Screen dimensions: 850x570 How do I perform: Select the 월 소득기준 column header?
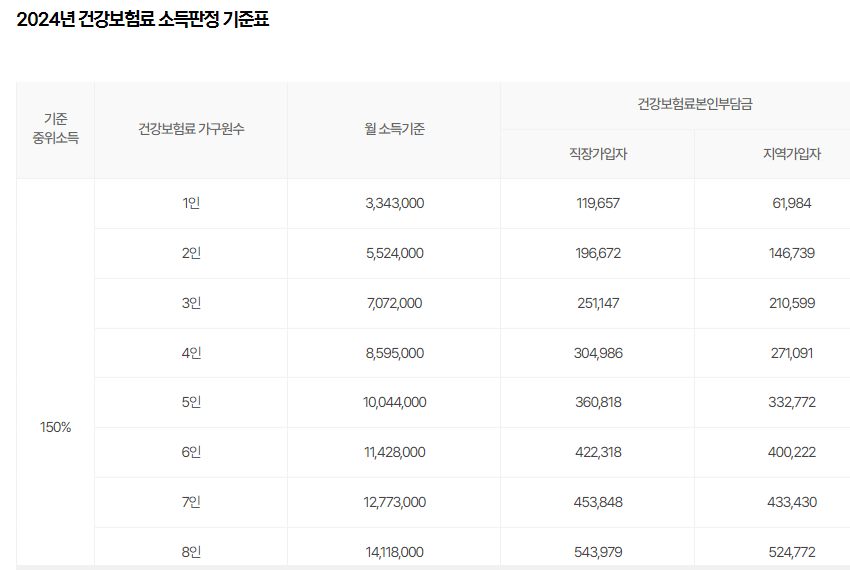[394, 129]
